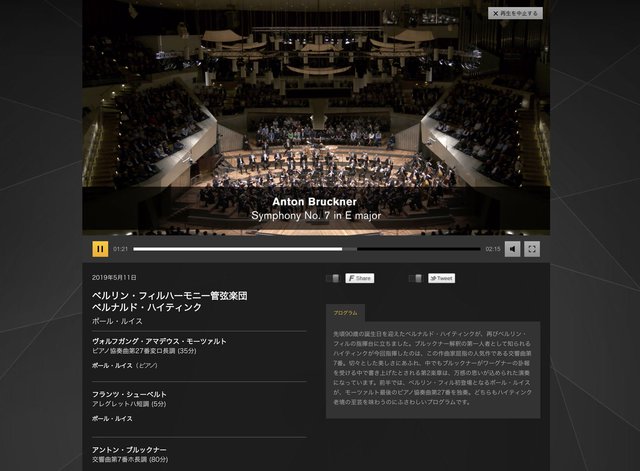Toggle the switch beside Facebook Share
Viewport: 640px width, 471px height.
pos(333,278)
